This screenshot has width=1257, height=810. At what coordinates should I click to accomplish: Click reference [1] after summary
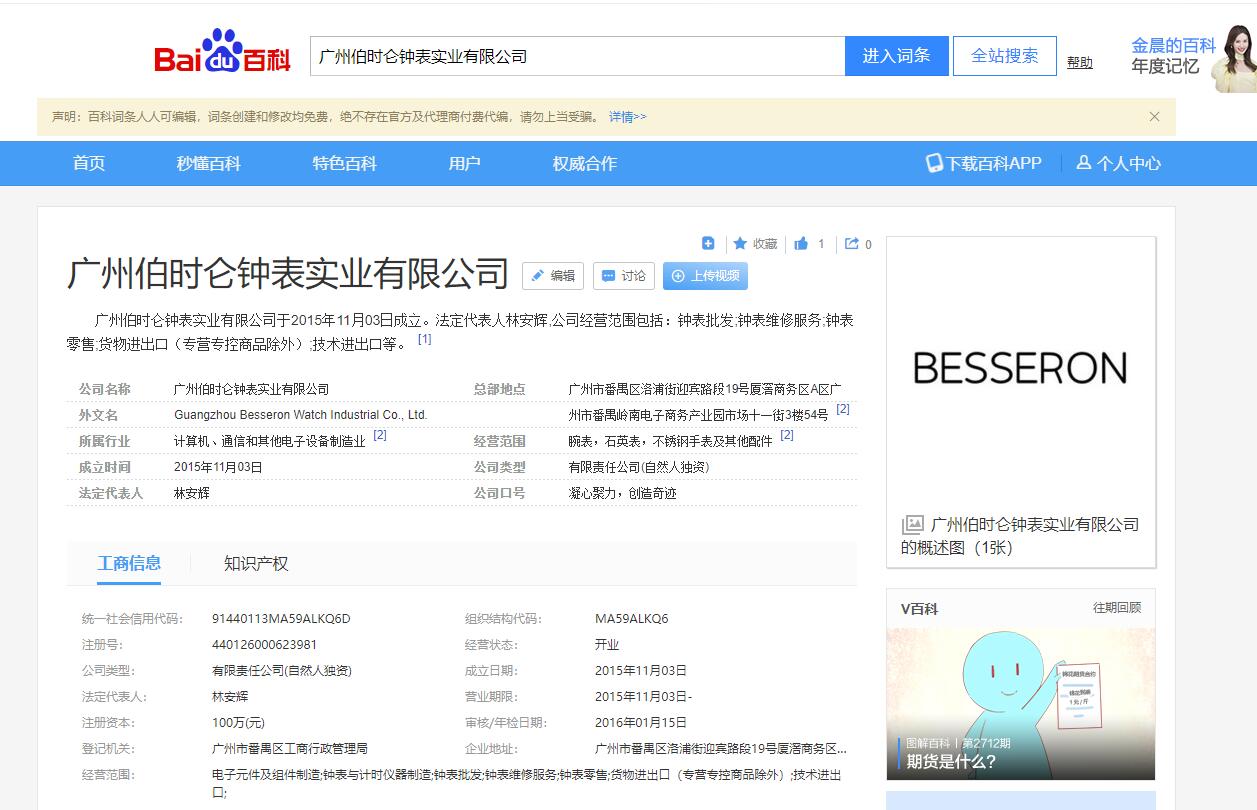[x=424, y=339]
